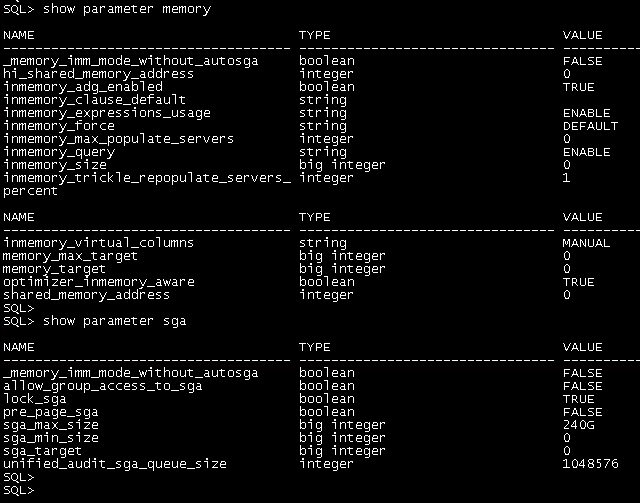640x503 pixels.
Task: Select the sga_min_size parameter name
Action: tap(50, 438)
